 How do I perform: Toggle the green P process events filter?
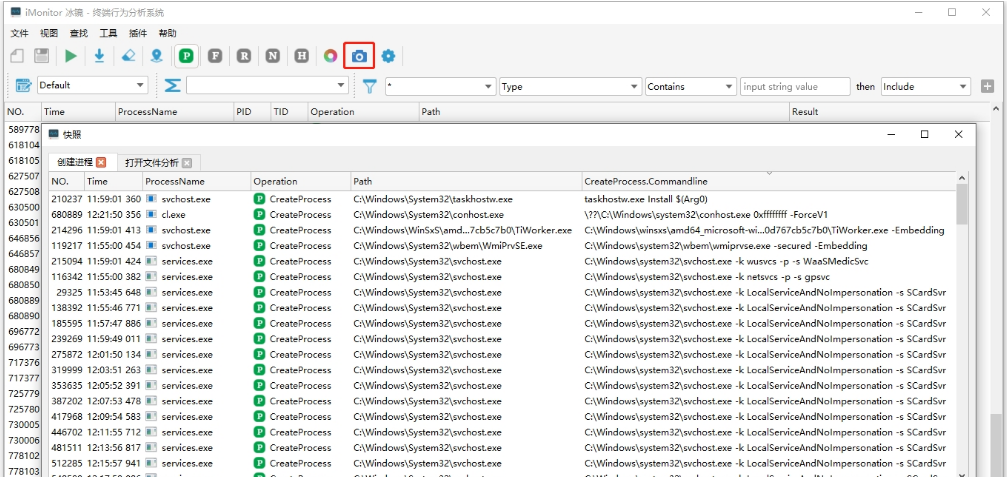[x=186, y=56]
